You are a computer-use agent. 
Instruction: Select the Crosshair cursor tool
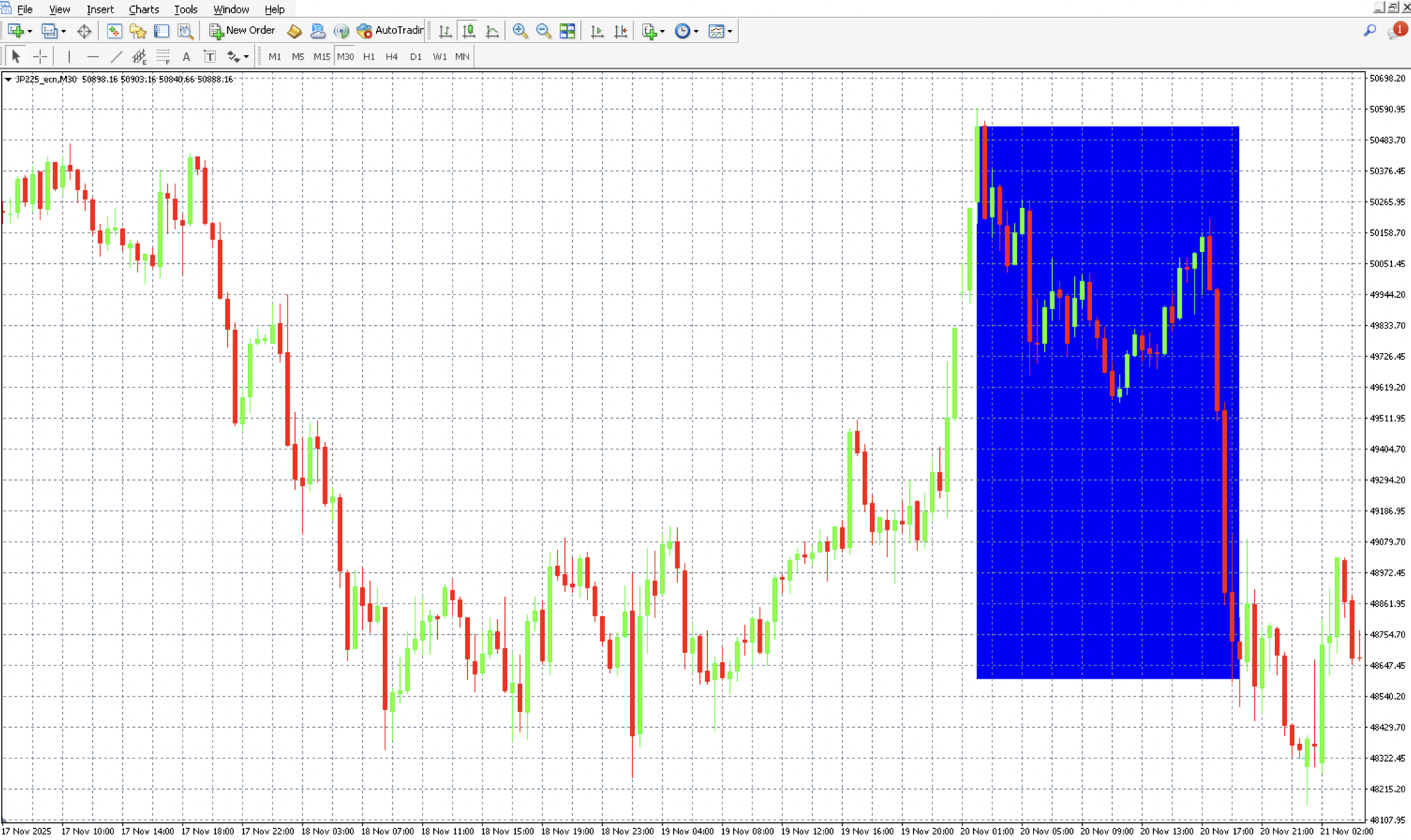point(40,56)
